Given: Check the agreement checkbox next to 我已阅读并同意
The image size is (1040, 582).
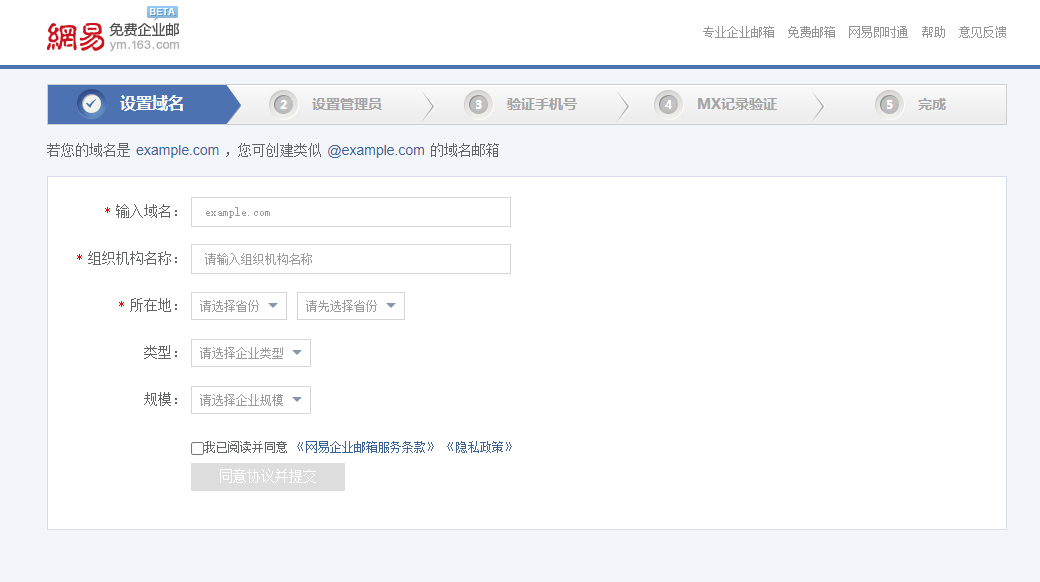Looking at the screenshot, I should tap(197, 448).
